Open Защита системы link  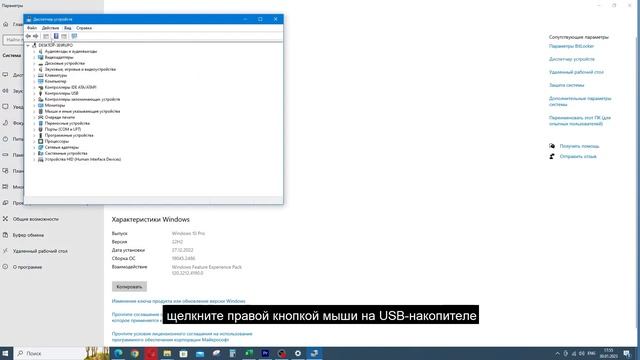click(x=567, y=85)
